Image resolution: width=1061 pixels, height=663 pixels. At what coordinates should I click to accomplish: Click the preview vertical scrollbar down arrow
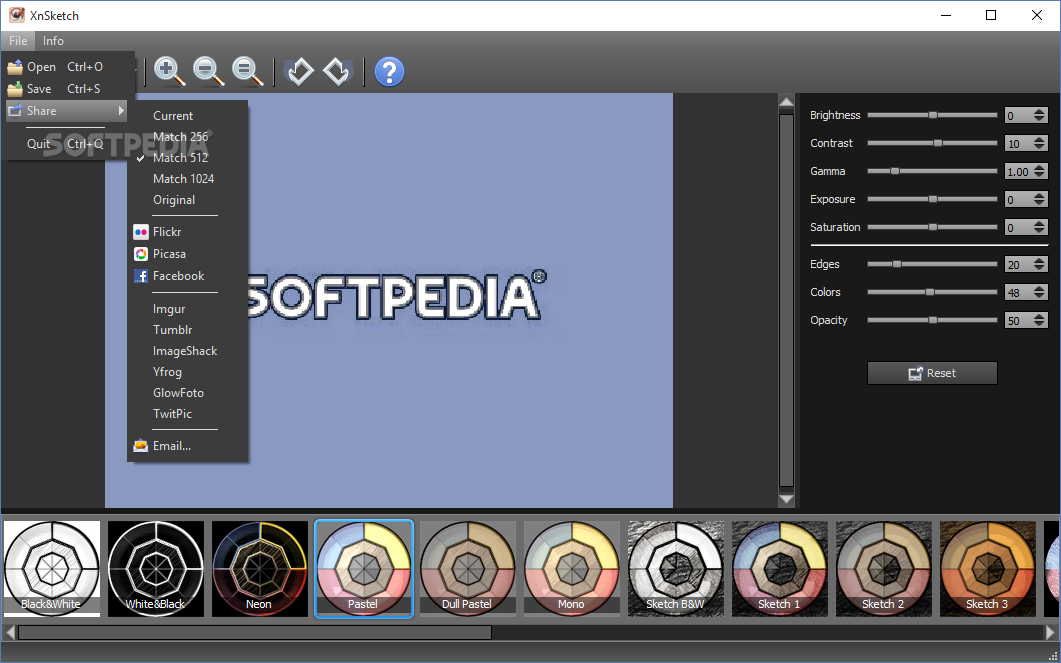coord(786,499)
